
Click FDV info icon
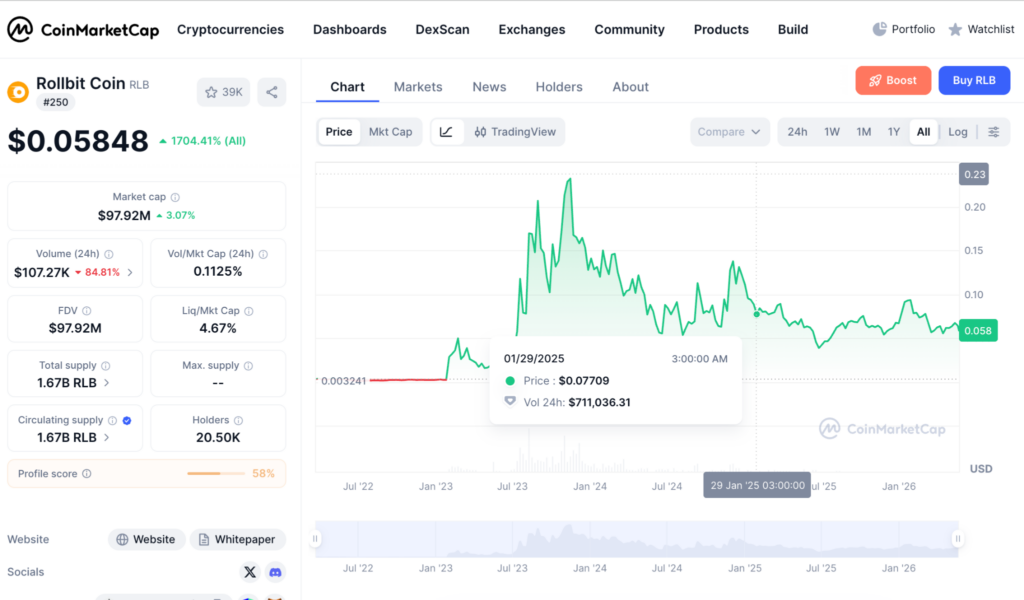87,311
